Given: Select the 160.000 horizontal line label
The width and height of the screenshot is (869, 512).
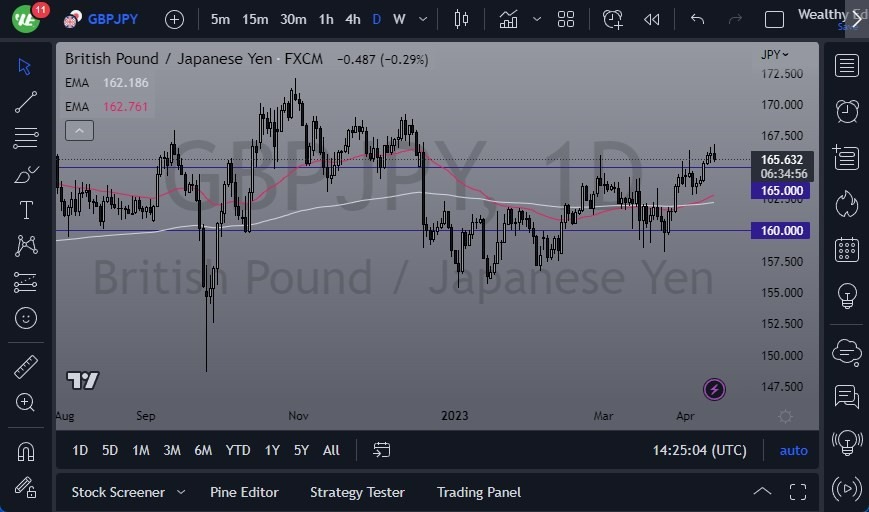Looking at the screenshot, I should (x=780, y=231).
